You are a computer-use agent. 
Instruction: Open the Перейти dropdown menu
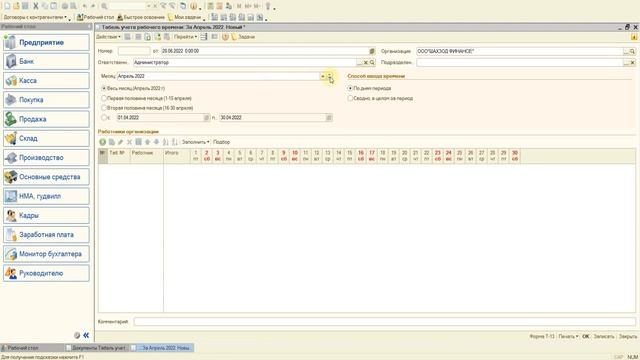(185, 37)
